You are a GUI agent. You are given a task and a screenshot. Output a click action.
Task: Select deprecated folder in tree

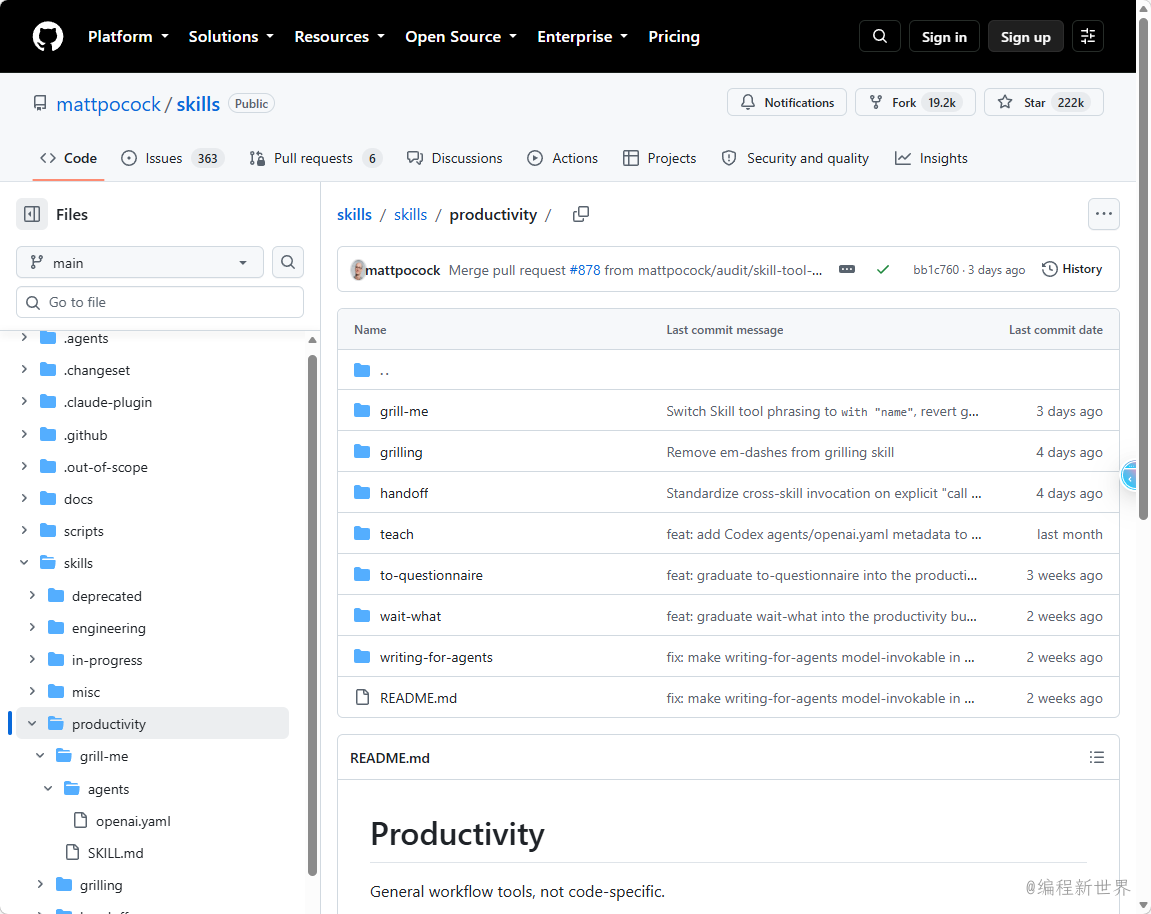click(106, 595)
